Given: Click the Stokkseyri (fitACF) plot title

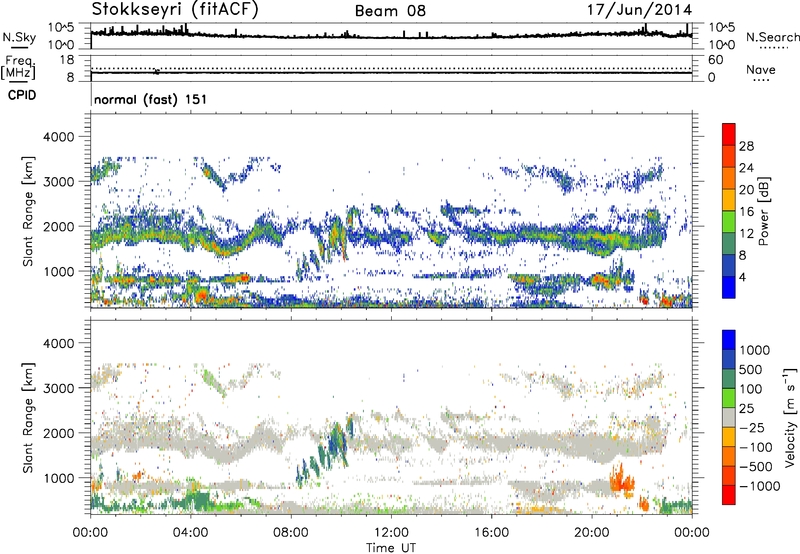Looking at the screenshot, I should [x=175, y=9].
